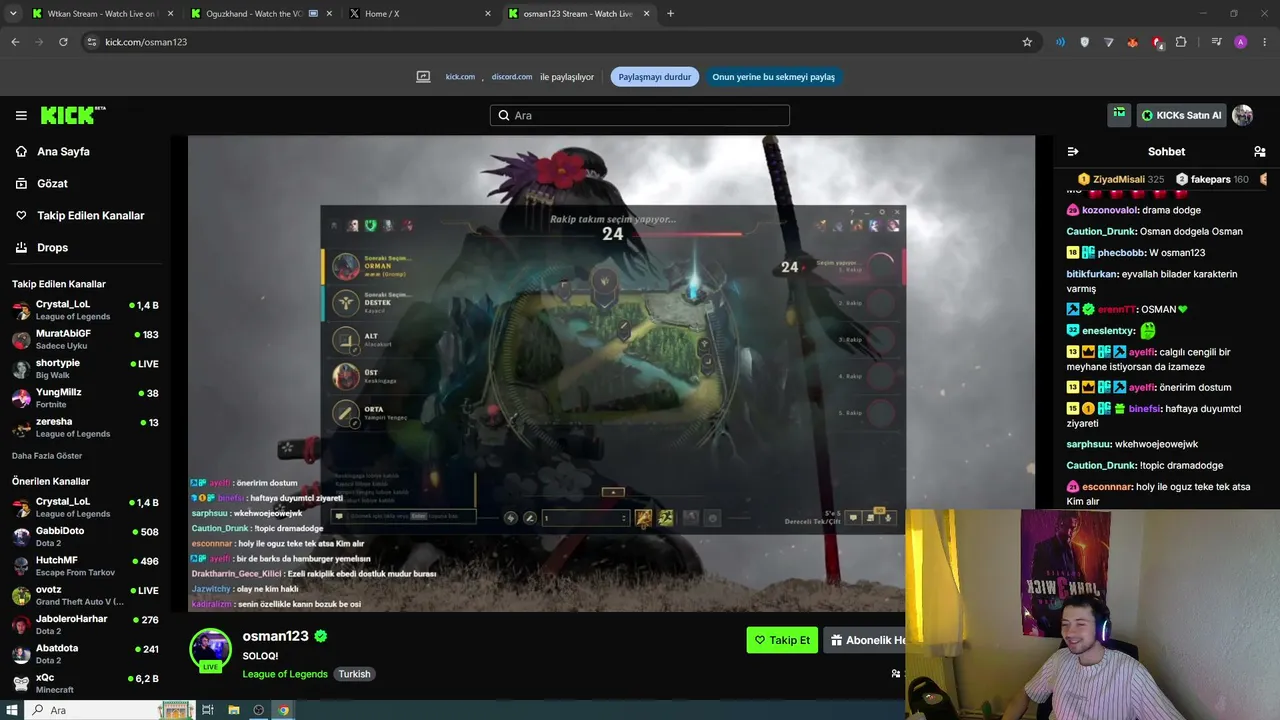Open the GabbiDoto recommended channel

point(85,537)
